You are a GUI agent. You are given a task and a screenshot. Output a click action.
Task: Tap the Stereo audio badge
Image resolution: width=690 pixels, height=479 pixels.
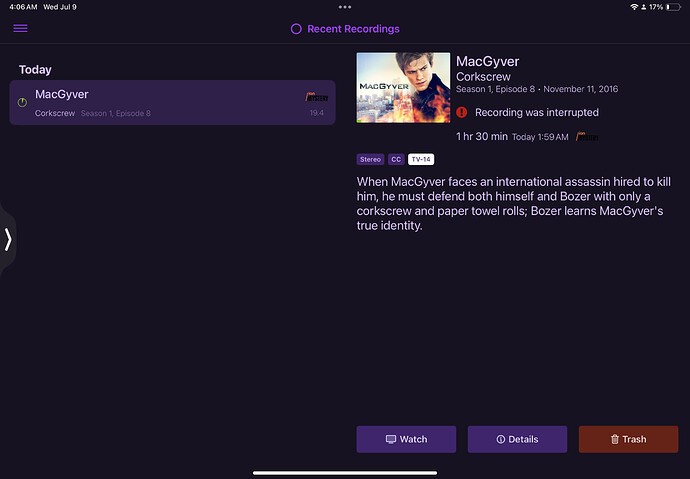370,159
